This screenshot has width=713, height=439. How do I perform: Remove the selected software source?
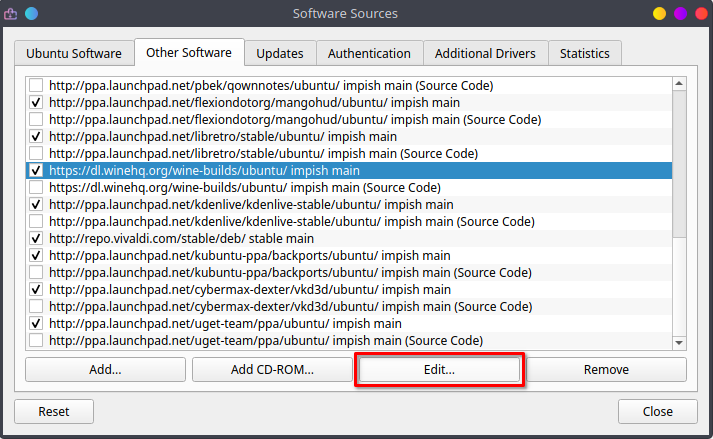point(606,369)
